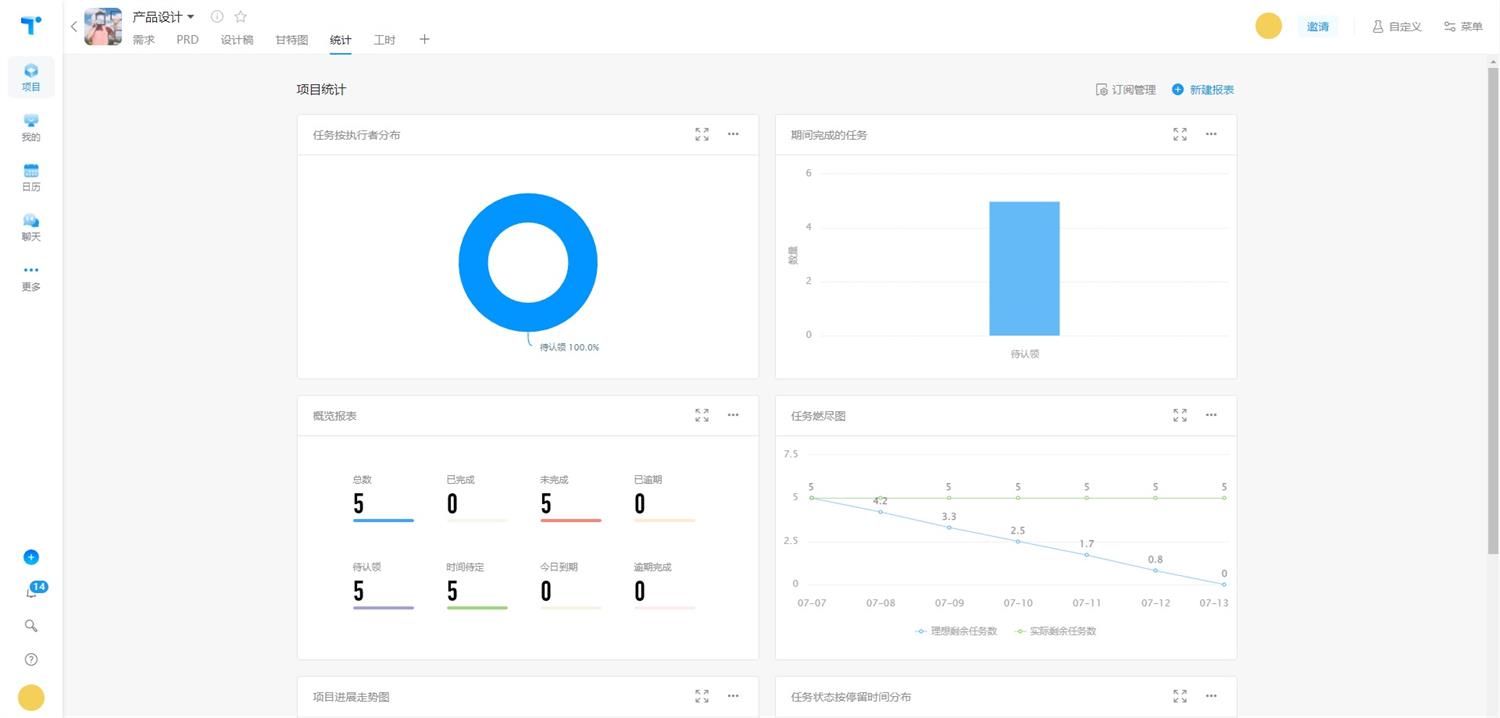Screen dimensions: 1500x718
Task: Open the 聊天 chat icon
Action: [31, 227]
